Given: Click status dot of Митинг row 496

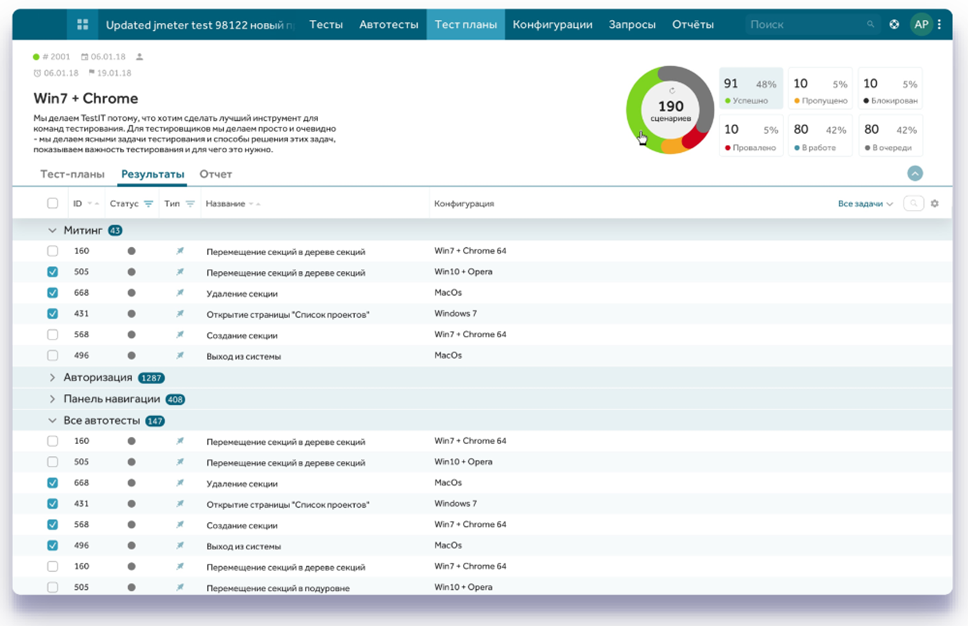Looking at the screenshot, I should (131, 356).
